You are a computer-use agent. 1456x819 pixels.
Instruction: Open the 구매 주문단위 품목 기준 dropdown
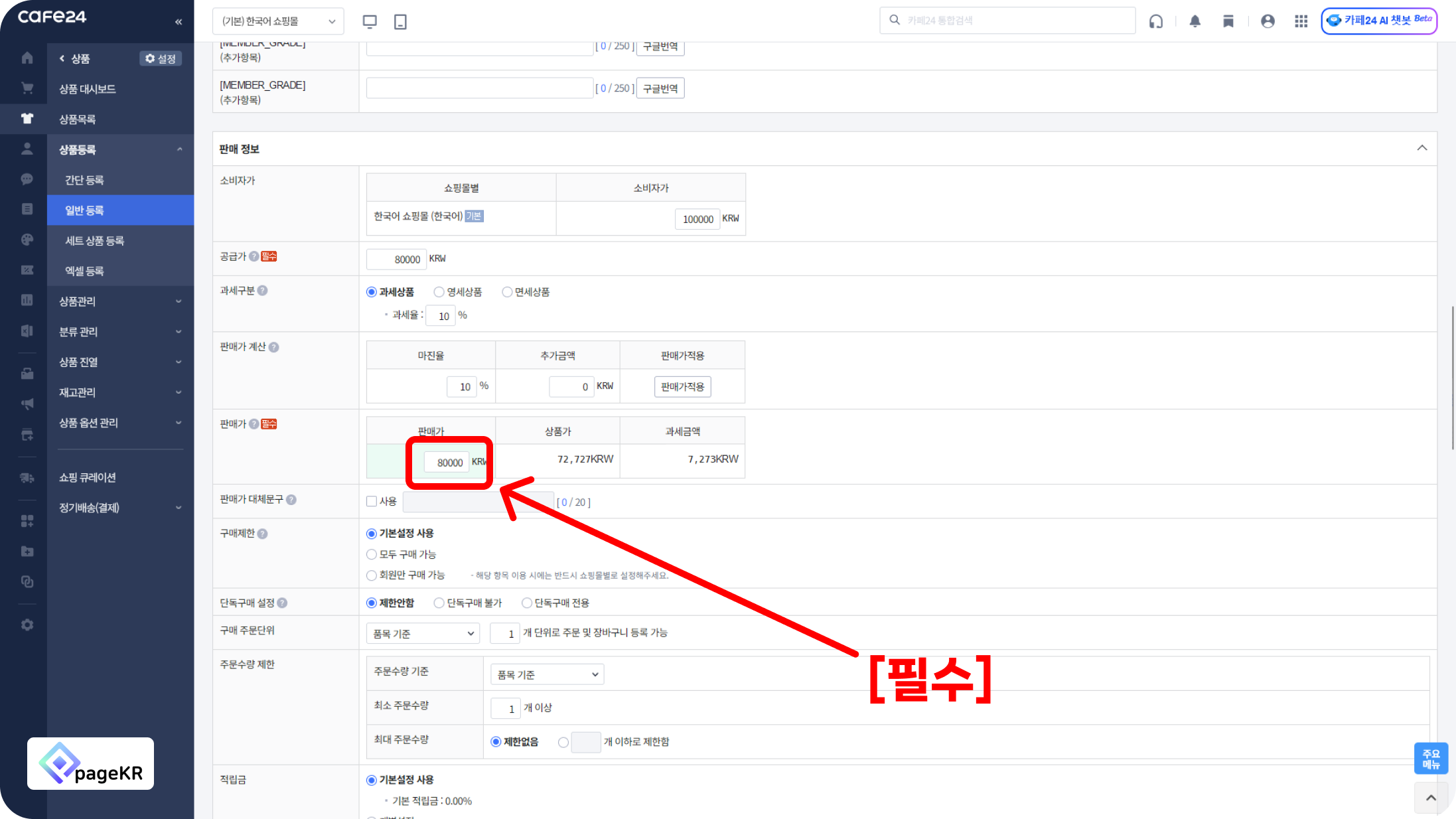[x=423, y=633]
